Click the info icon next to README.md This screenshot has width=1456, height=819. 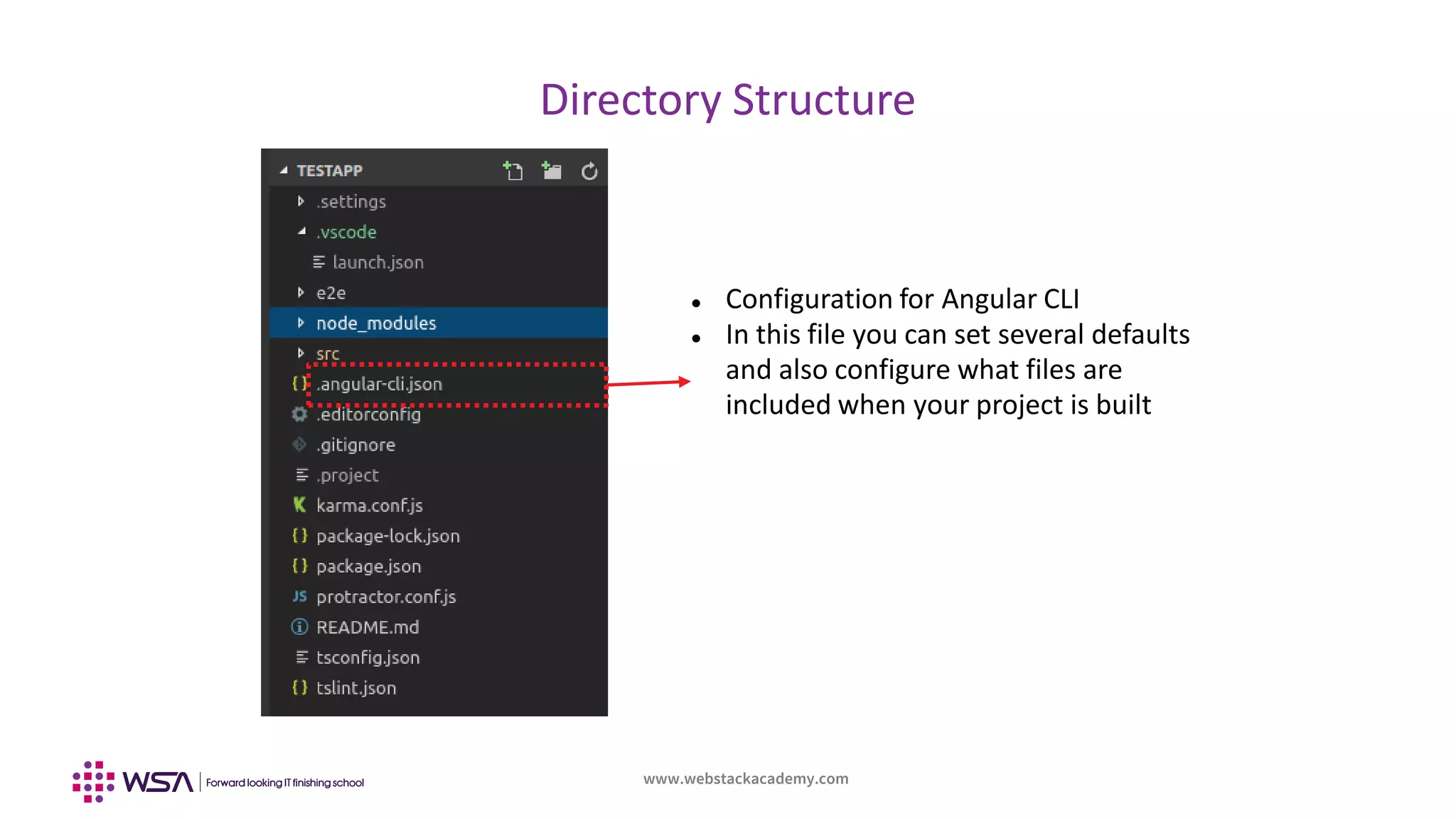click(x=299, y=627)
